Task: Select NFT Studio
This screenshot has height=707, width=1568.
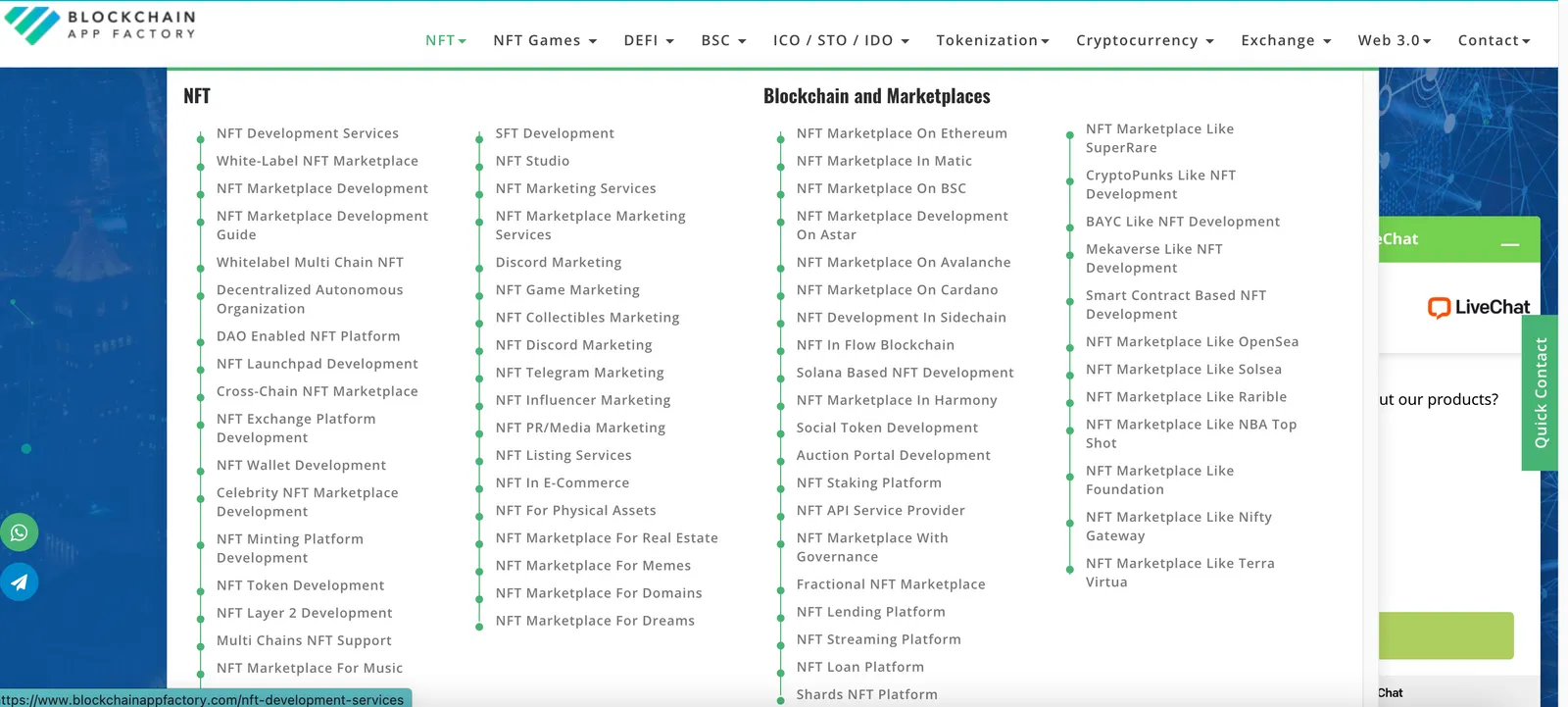Action: [x=532, y=161]
